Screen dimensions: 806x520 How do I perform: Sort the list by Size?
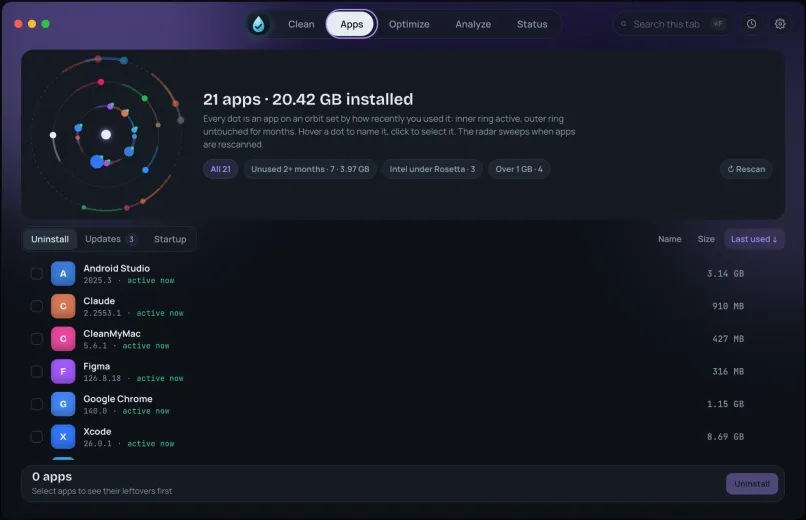[706, 239]
